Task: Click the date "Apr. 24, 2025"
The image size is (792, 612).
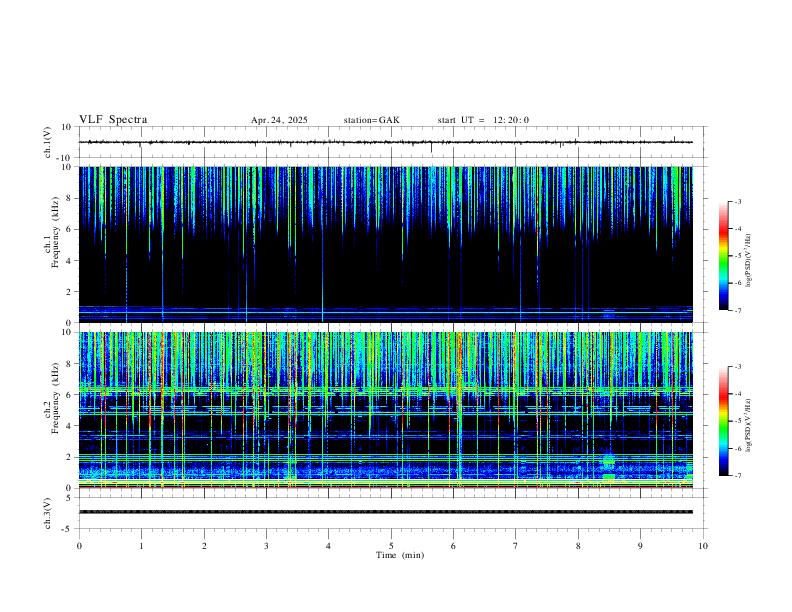Action: (x=279, y=120)
